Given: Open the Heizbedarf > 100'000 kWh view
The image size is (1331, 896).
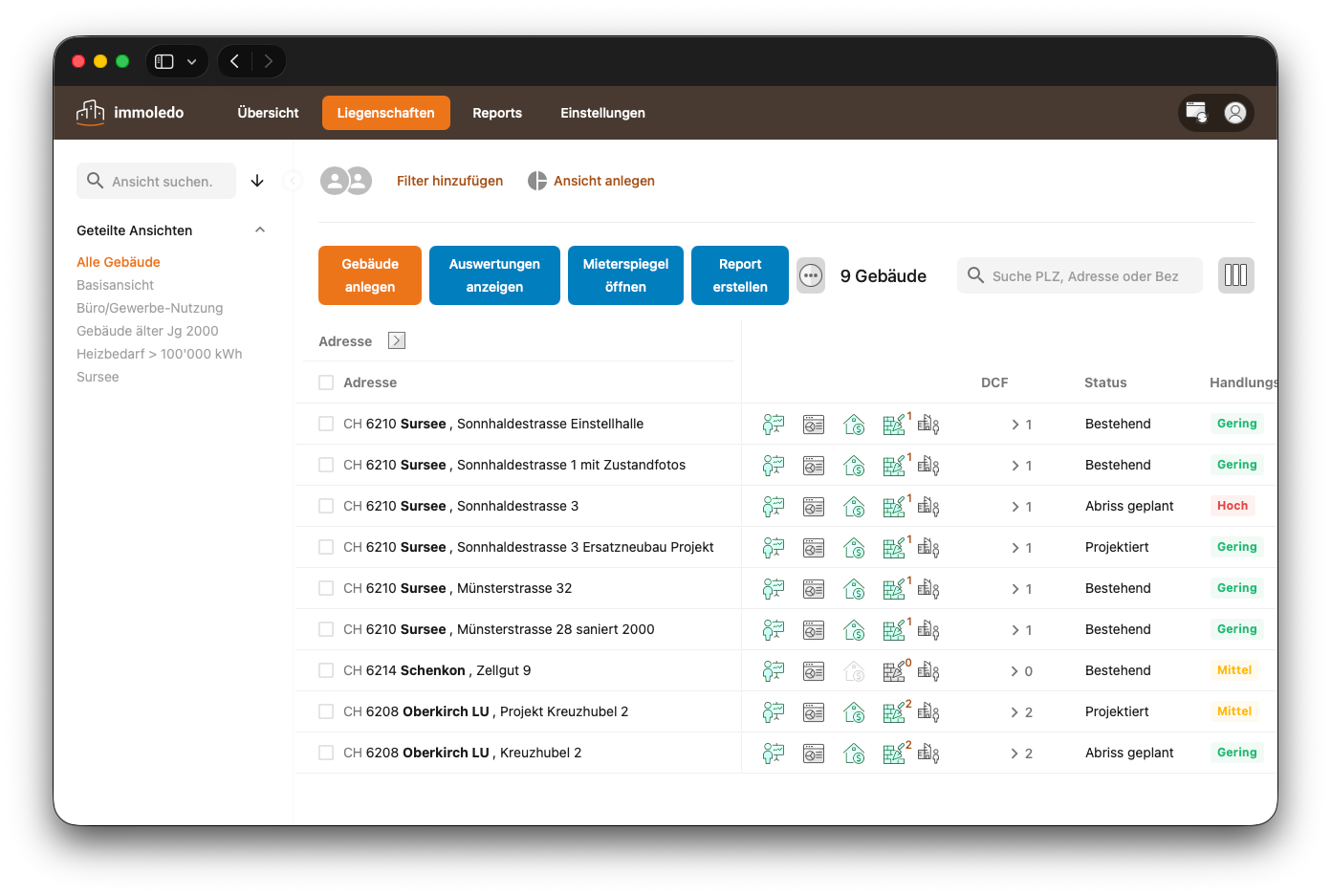Looking at the screenshot, I should coord(160,354).
